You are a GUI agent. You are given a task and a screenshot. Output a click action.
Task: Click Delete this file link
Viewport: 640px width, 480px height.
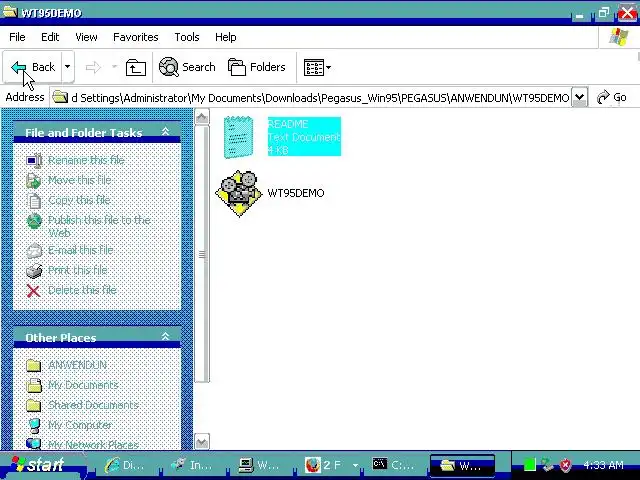click(82, 290)
